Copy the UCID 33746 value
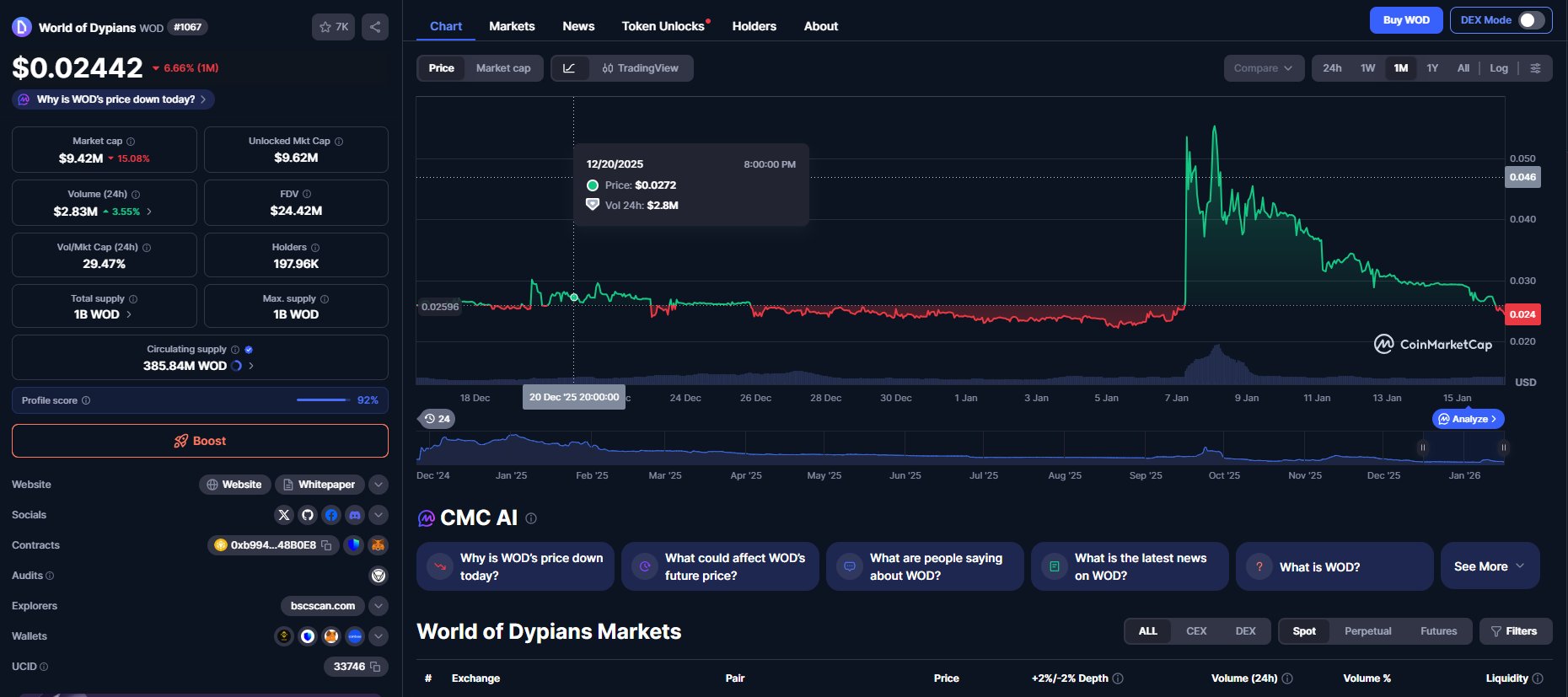 pos(376,667)
